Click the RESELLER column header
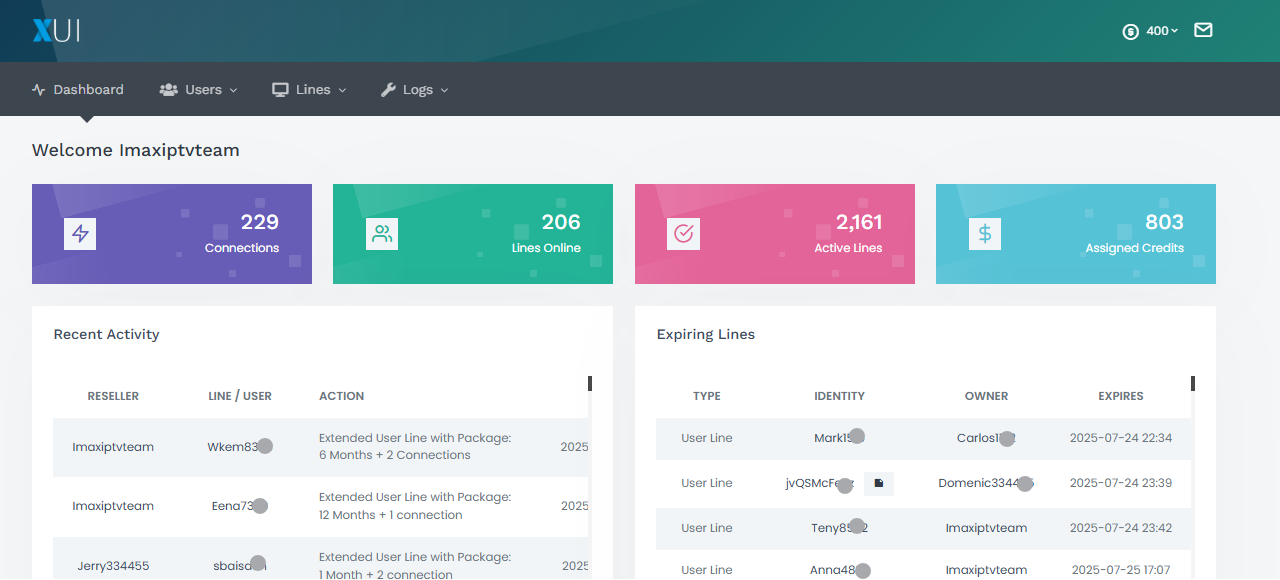 coord(113,396)
